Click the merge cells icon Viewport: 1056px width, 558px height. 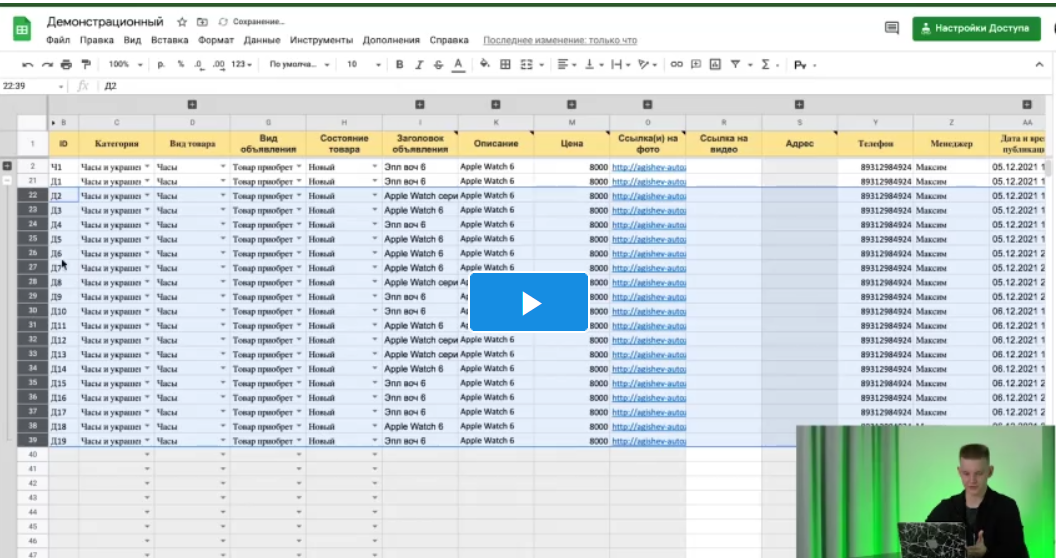click(x=526, y=65)
